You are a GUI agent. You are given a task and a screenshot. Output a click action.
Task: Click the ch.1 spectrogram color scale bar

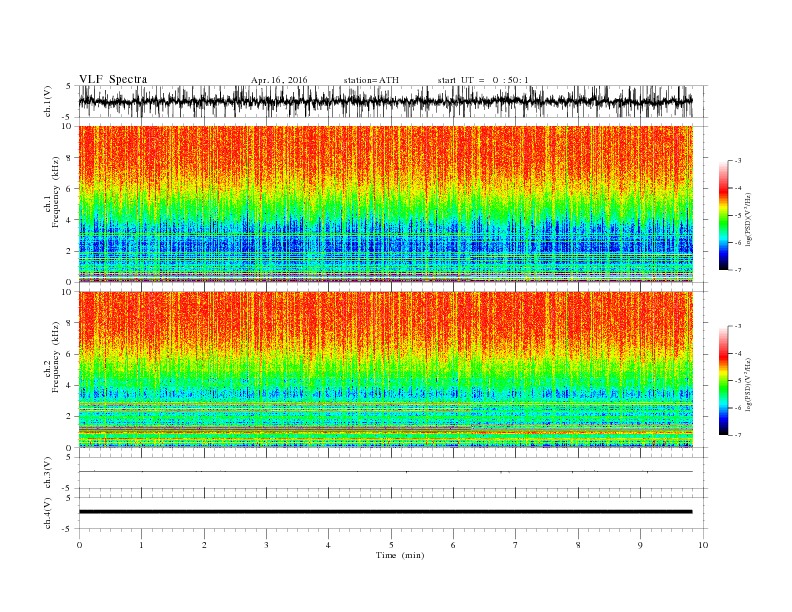(x=723, y=215)
